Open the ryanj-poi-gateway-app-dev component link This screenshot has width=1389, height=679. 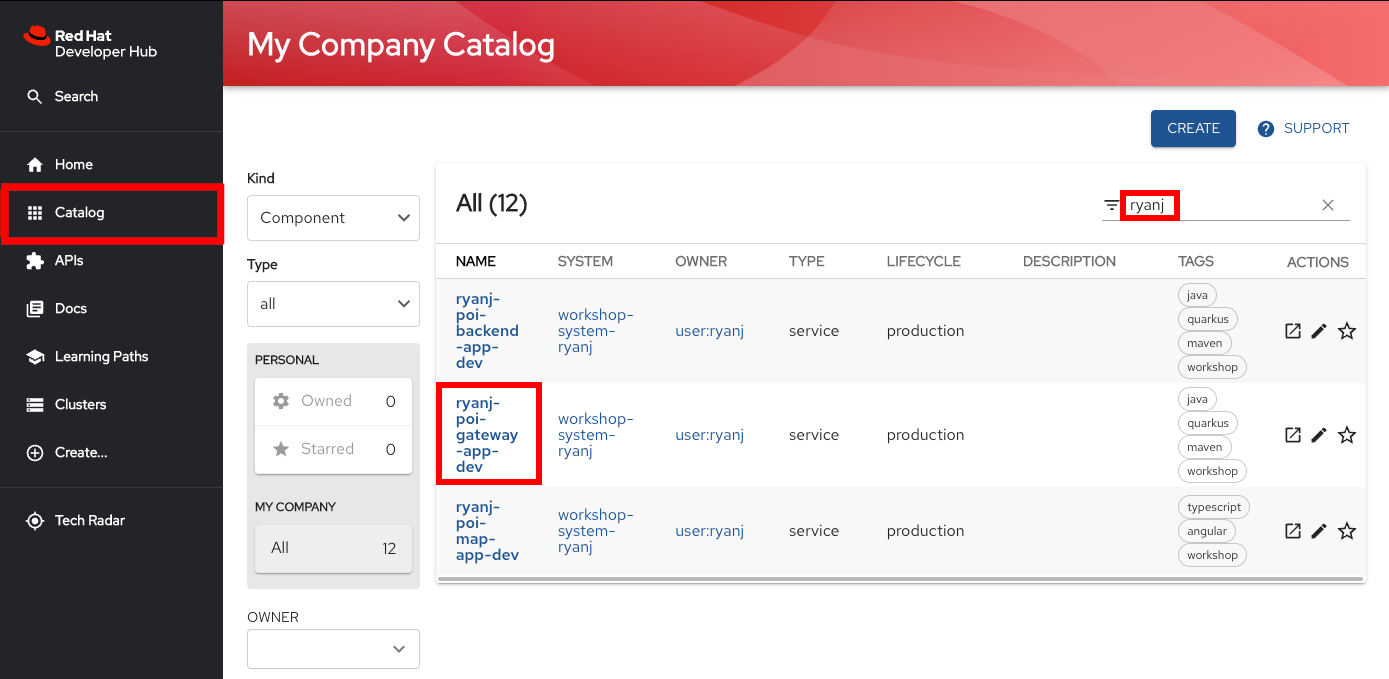coord(487,435)
